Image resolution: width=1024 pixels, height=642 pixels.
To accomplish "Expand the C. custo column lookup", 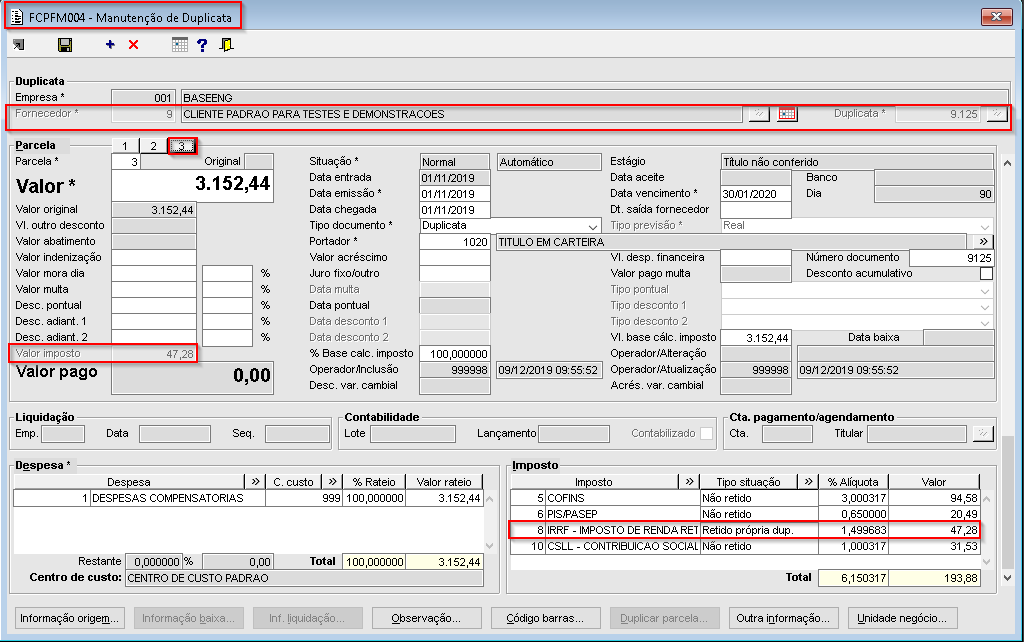I will click(x=332, y=482).
